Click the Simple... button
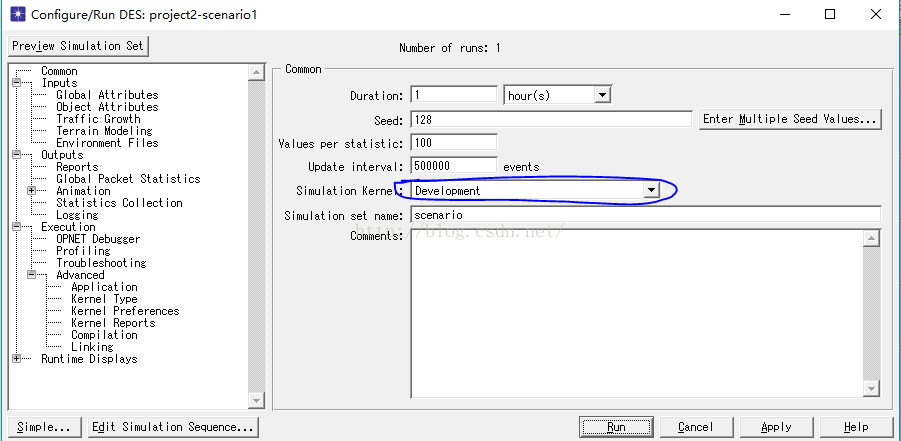Viewport: 901px width, 441px height. coord(44,427)
